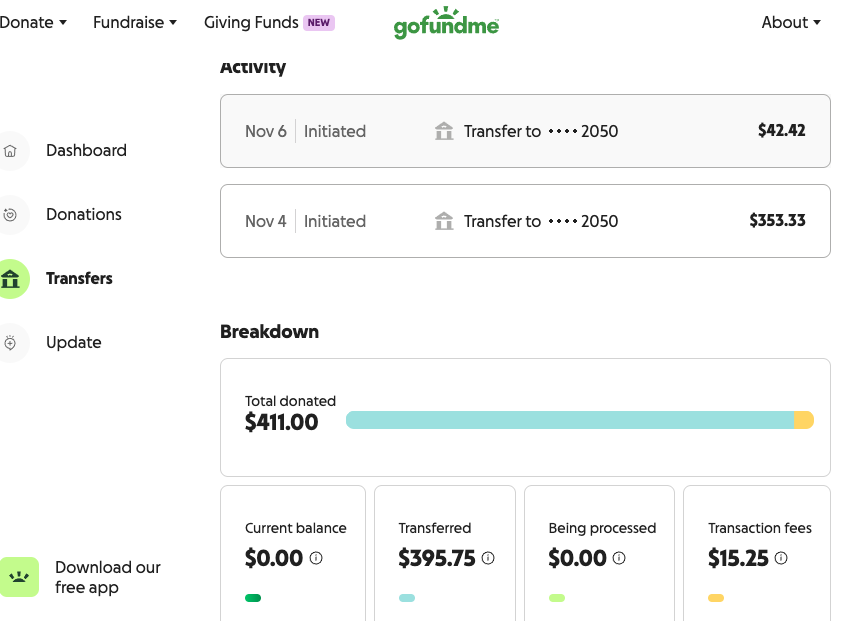
Task: Open the Dashboard page
Action: (86, 151)
